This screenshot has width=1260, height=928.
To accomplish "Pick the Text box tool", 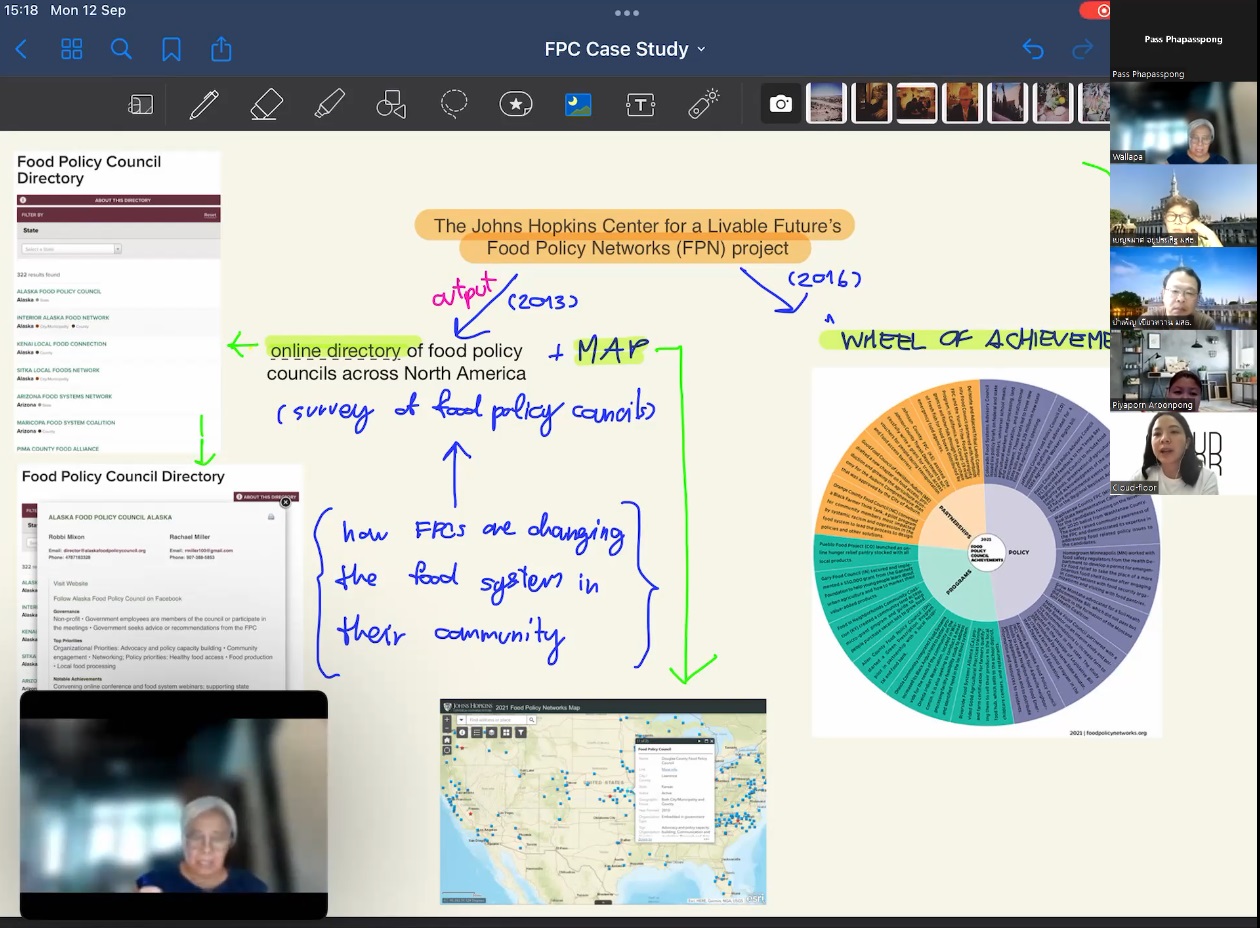I will click(640, 104).
